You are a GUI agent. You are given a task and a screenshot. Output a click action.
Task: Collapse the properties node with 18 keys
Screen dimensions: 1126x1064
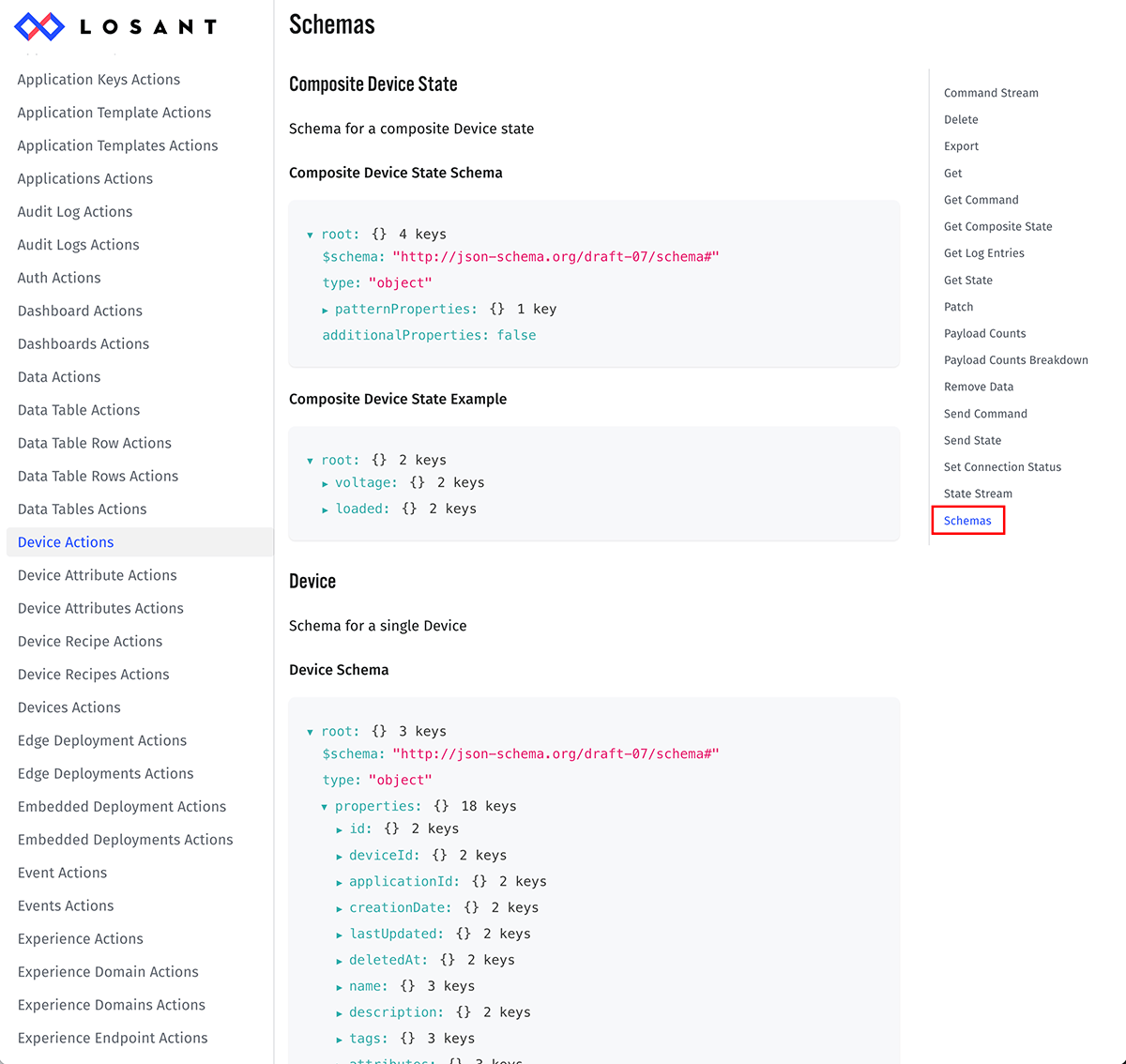(325, 807)
